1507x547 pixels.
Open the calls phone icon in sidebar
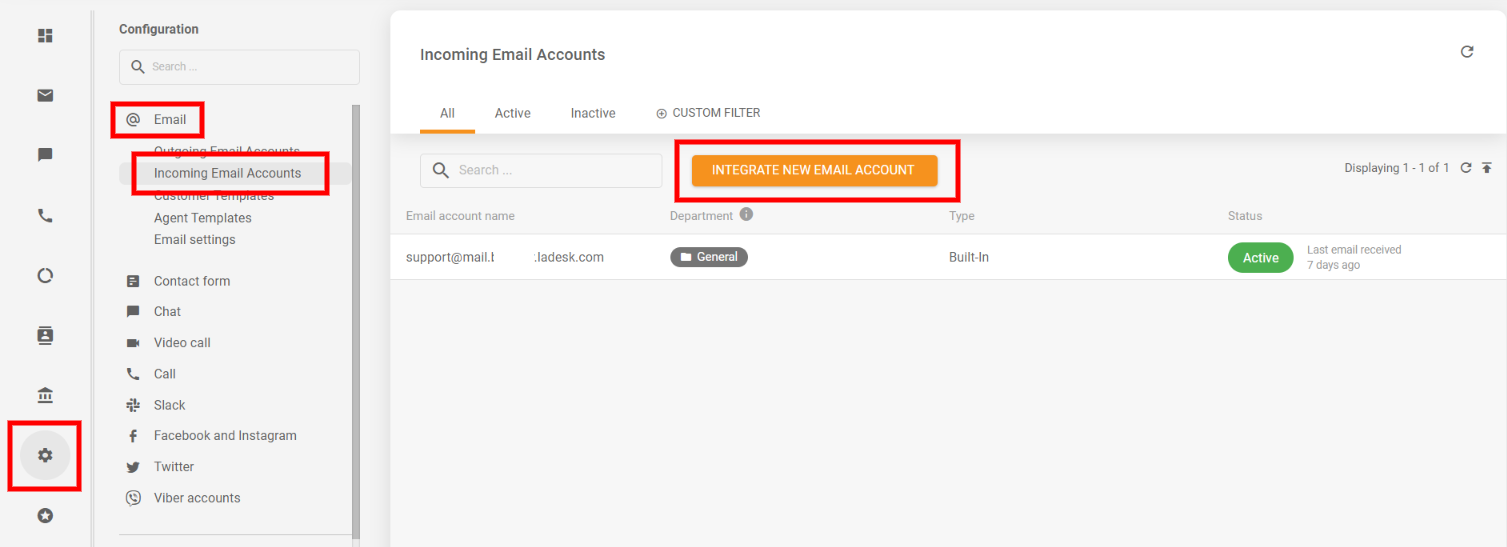(x=45, y=216)
